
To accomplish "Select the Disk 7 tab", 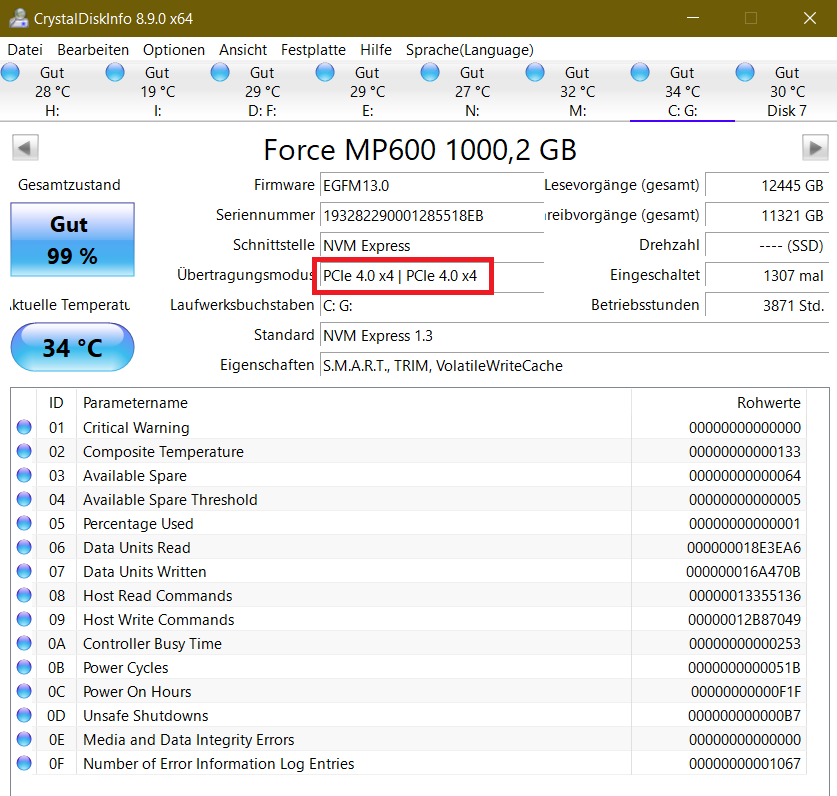I will pyautogui.click(x=787, y=91).
